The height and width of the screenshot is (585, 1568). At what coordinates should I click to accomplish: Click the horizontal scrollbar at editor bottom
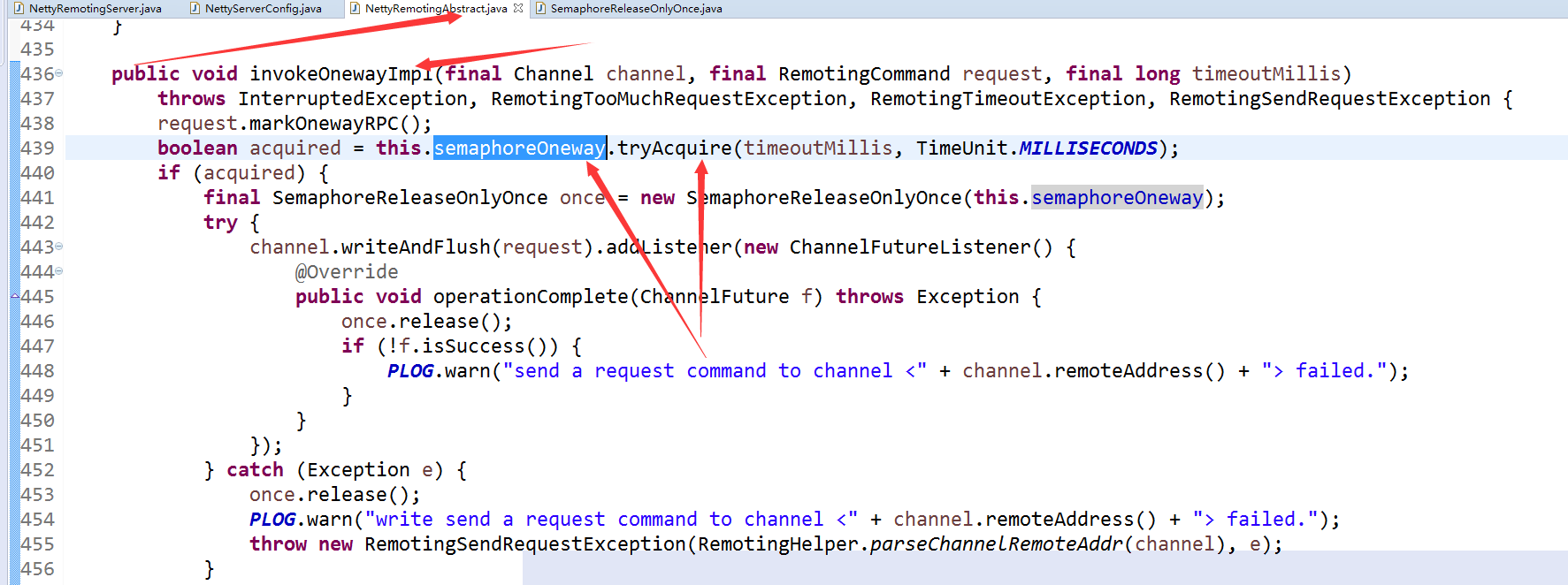click(x=1045, y=567)
